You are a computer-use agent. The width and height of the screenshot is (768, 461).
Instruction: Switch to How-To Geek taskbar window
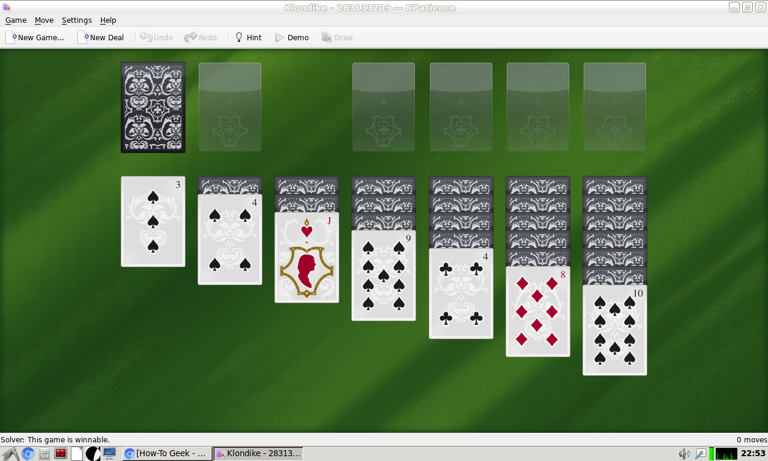click(167, 454)
